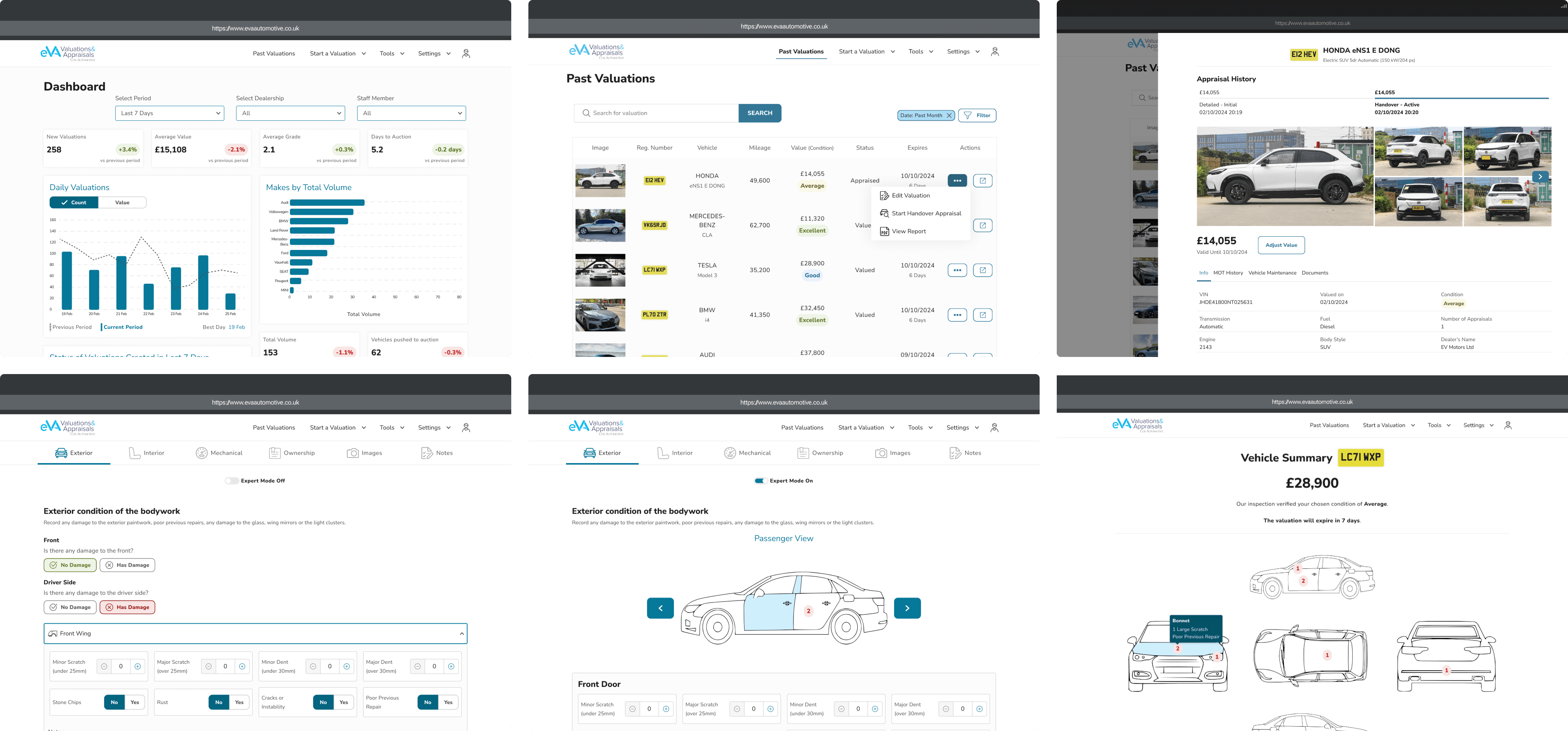Viewport: 1568px width, 731px height.
Task: Open the Mechanical tab in the Expert Mode On screen
Action: pyautogui.click(x=748, y=454)
